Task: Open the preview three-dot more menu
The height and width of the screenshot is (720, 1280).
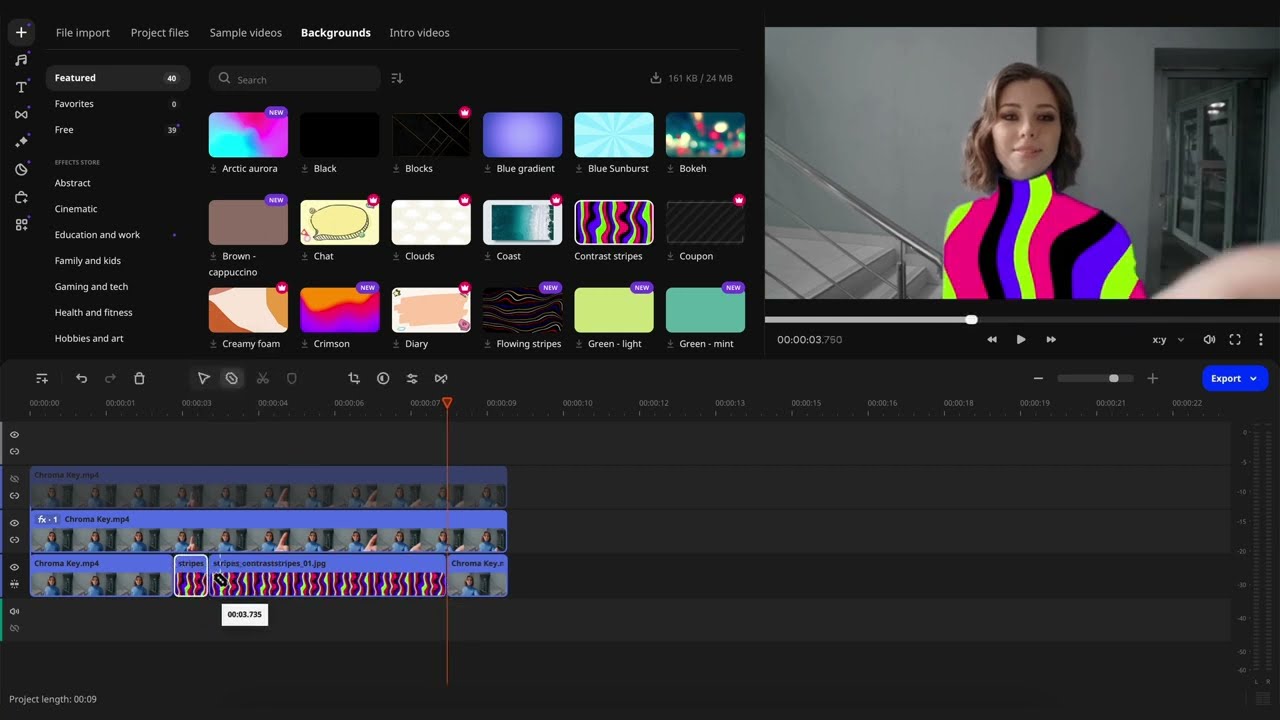Action: coord(1261,340)
